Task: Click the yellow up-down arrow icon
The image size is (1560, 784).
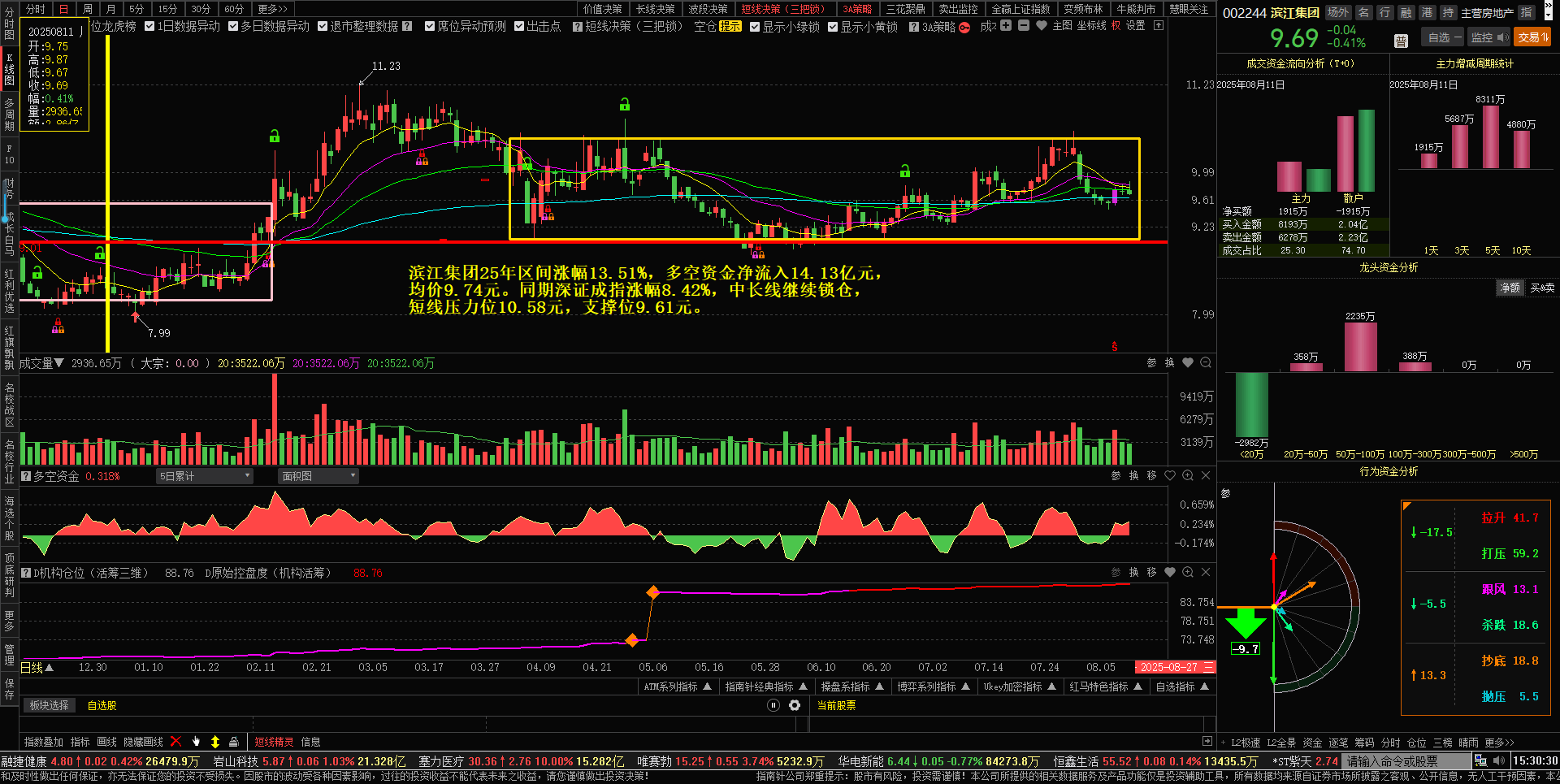Action: point(215,742)
